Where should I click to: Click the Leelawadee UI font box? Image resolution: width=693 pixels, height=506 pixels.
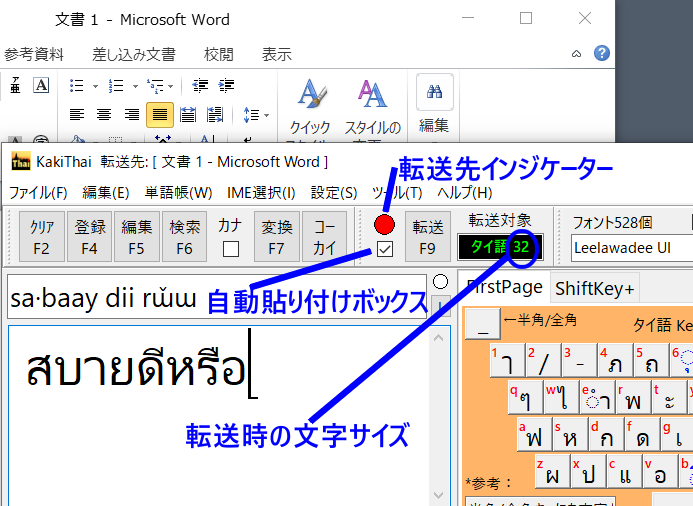(632, 248)
